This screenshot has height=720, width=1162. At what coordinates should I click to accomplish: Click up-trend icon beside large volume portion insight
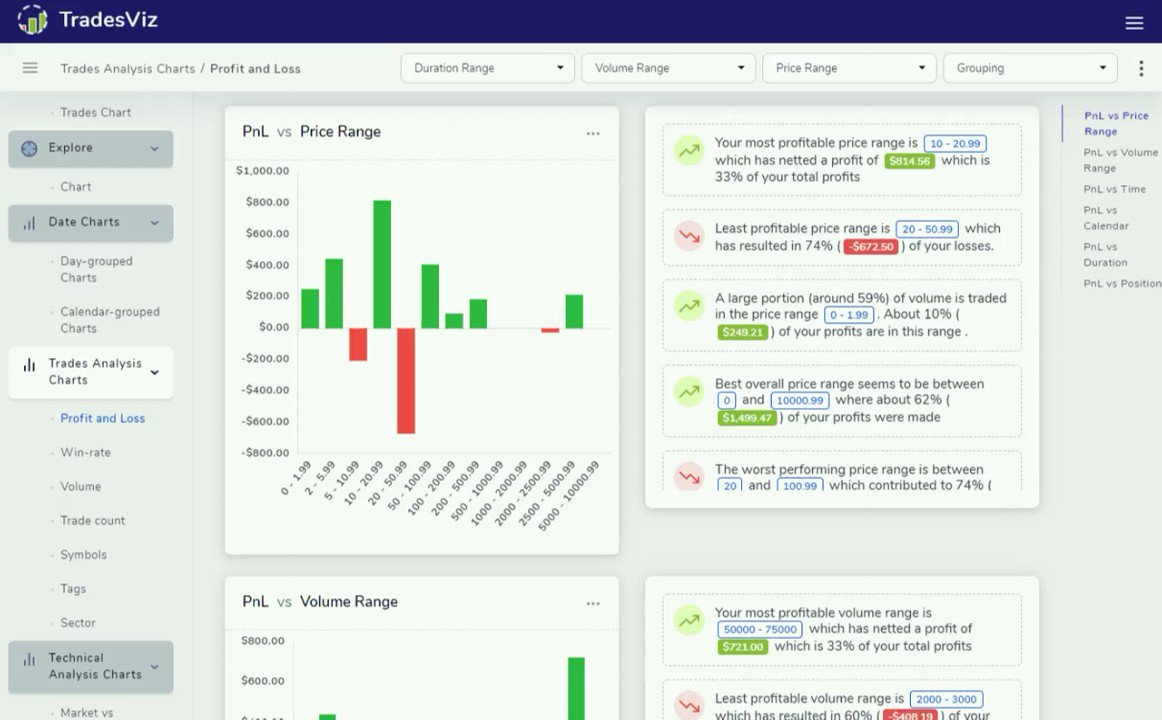(x=689, y=305)
